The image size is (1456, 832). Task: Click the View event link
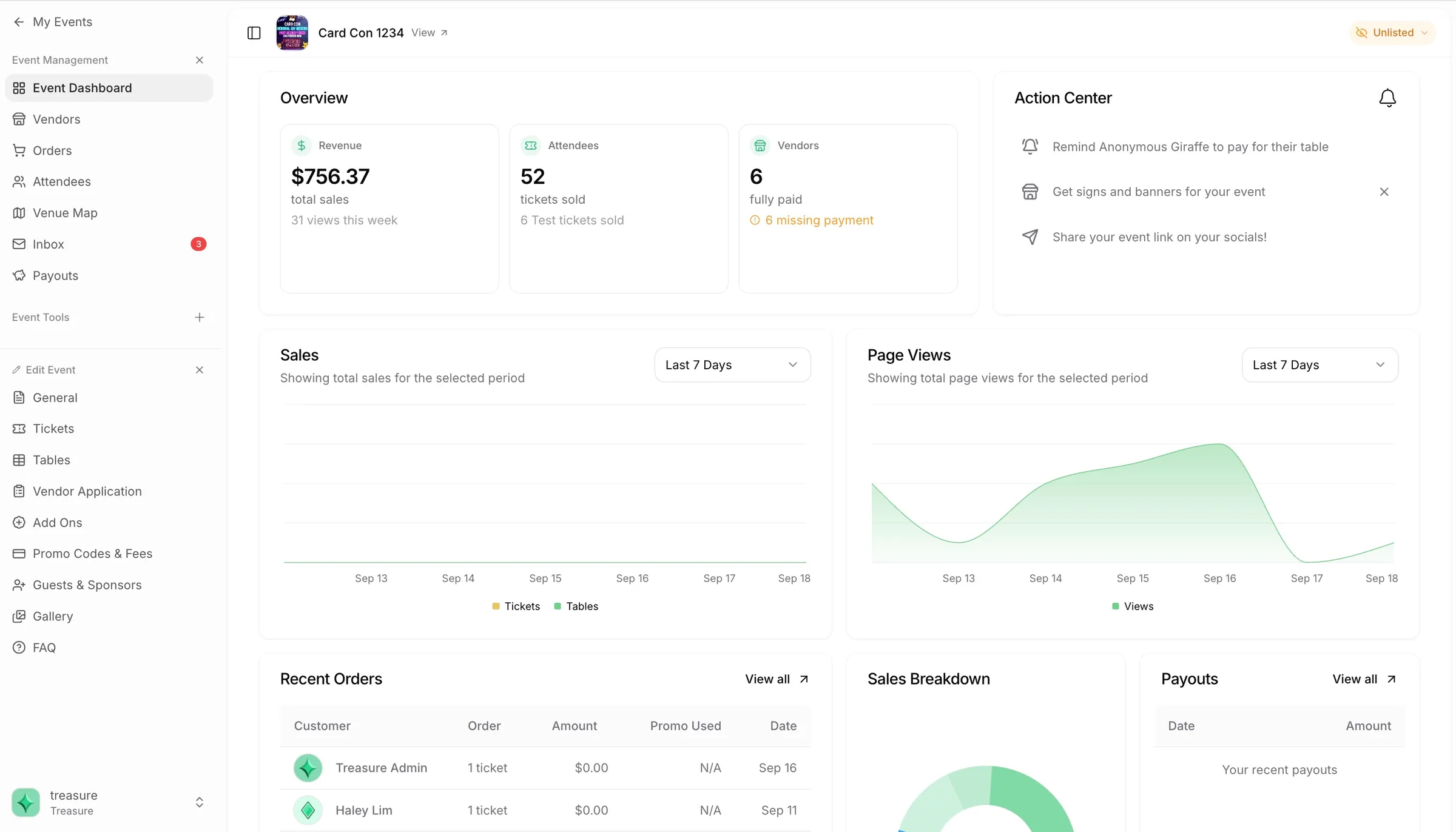click(430, 33)
